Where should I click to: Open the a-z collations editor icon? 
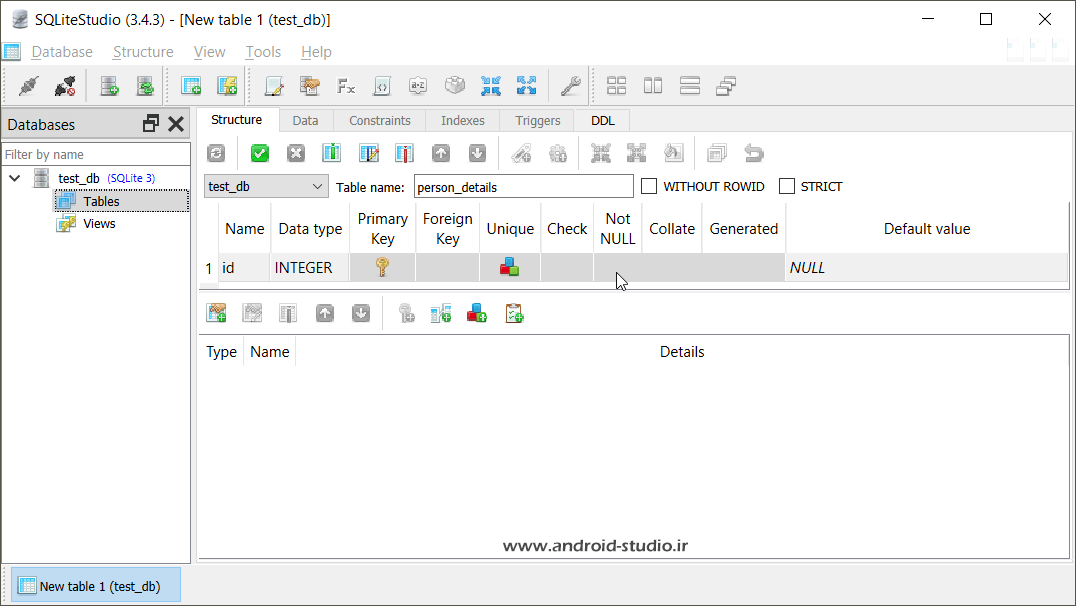click(418, 86)
